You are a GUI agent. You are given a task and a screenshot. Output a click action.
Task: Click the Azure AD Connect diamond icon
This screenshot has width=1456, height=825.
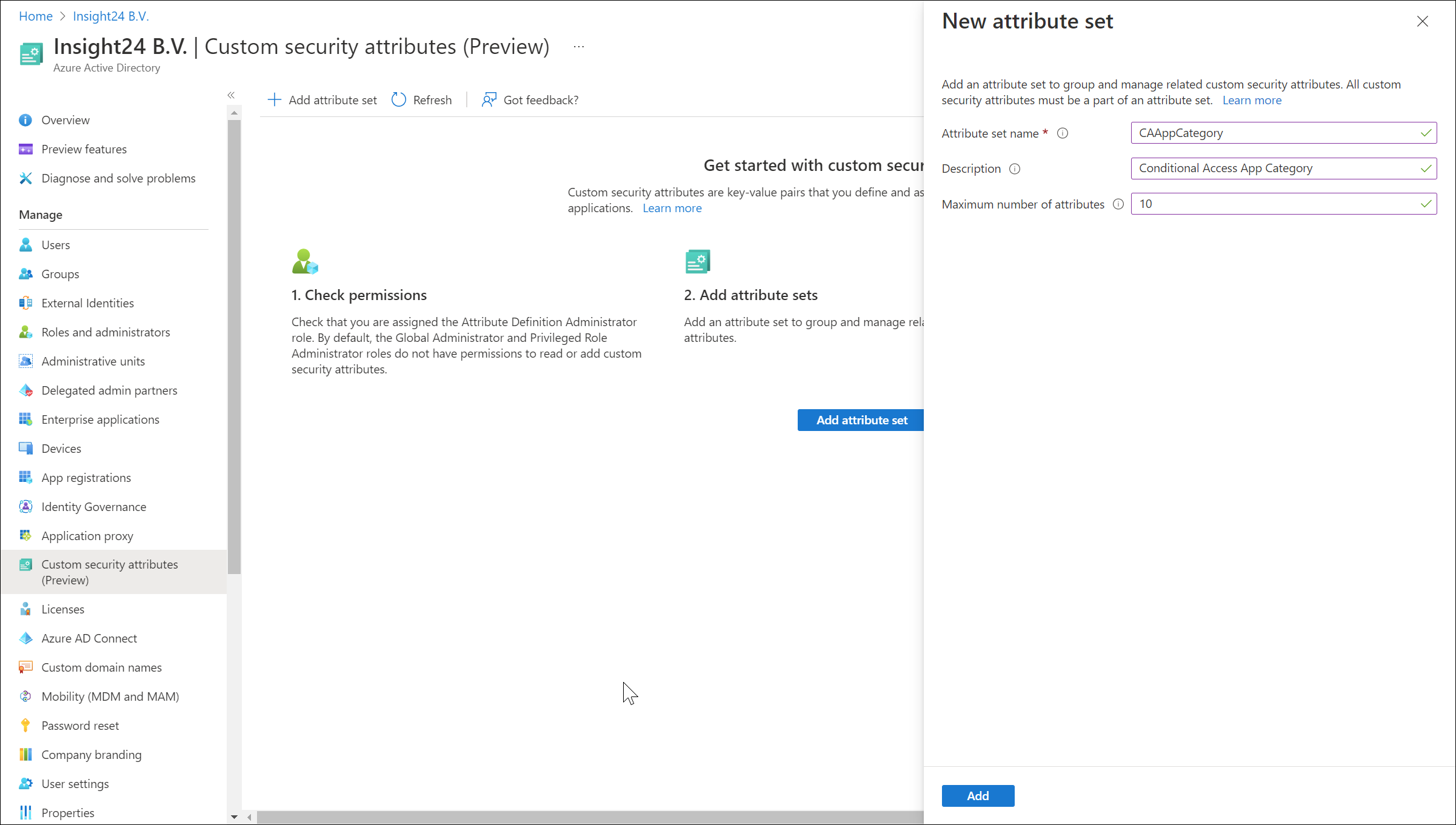[25, 638]
